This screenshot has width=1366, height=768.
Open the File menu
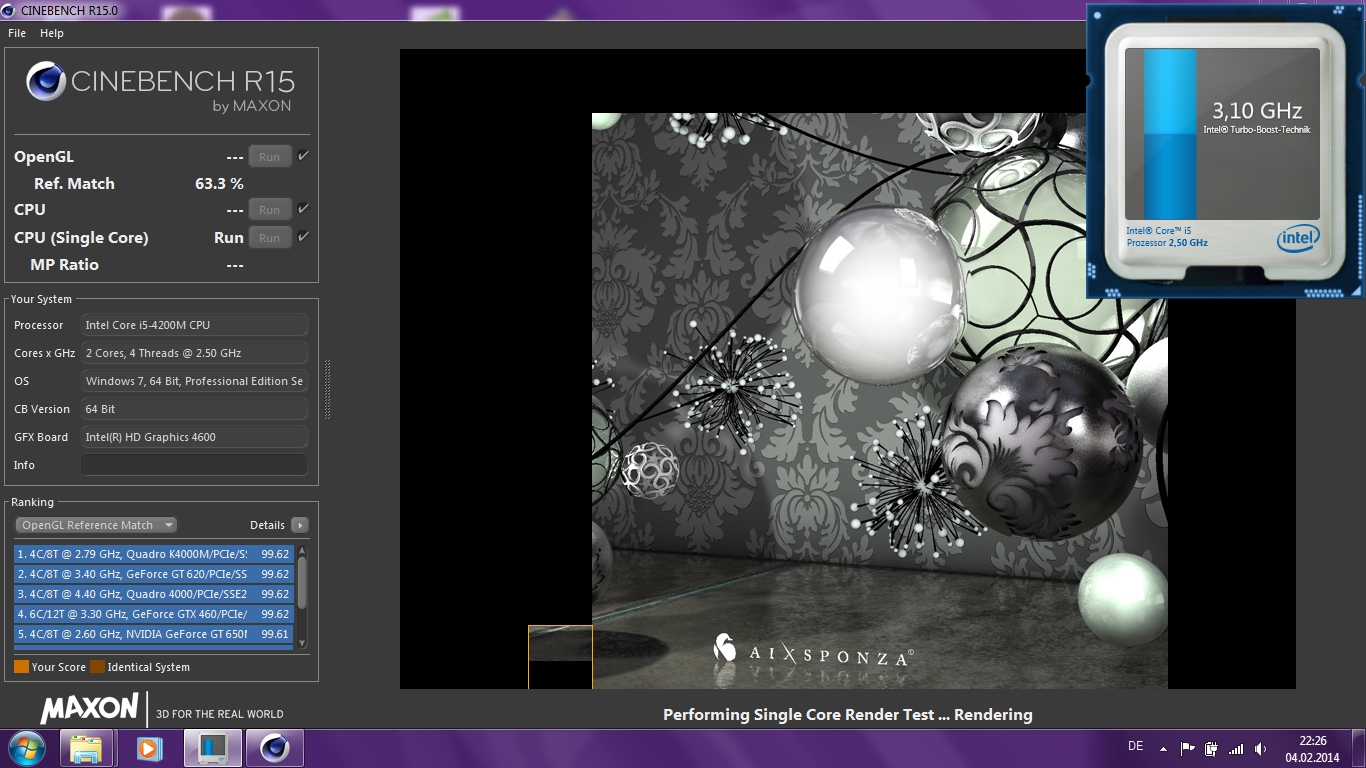(17, 33)
